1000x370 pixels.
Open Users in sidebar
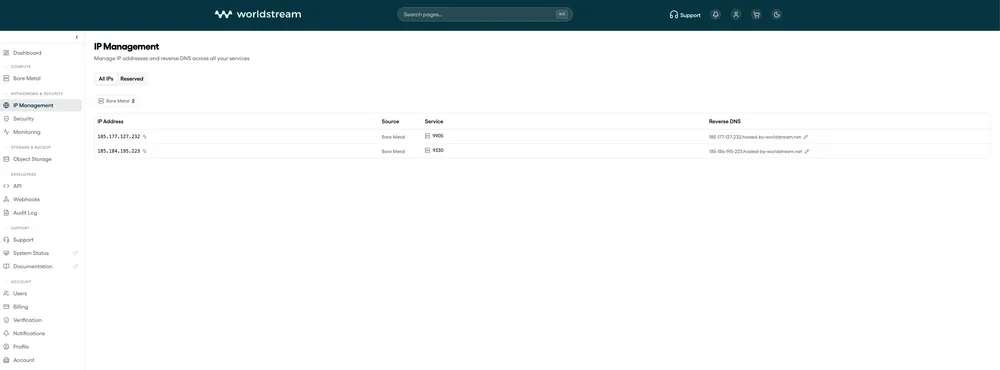[x=20, y=293]
